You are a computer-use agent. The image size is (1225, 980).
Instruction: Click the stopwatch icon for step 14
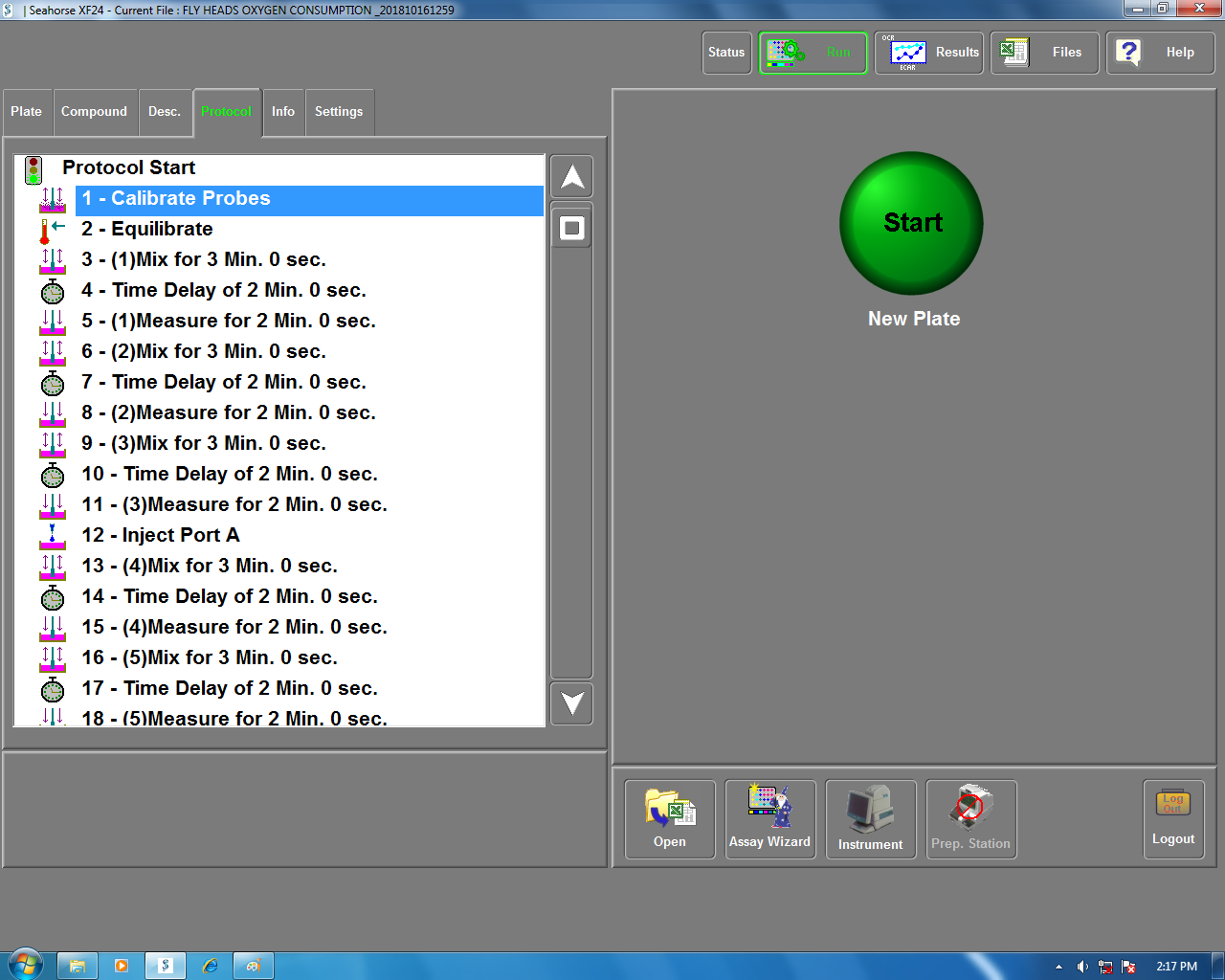coord(53,597)
